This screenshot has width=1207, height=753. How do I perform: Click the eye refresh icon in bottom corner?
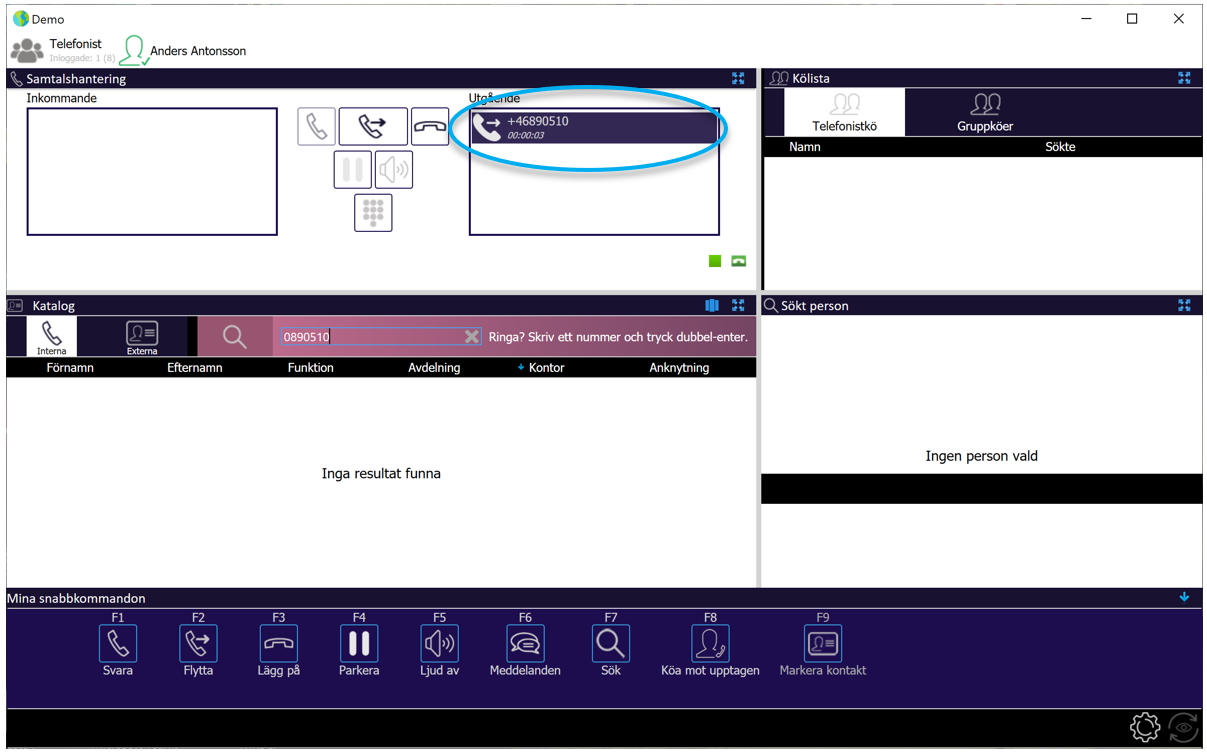click(1184, 727)
